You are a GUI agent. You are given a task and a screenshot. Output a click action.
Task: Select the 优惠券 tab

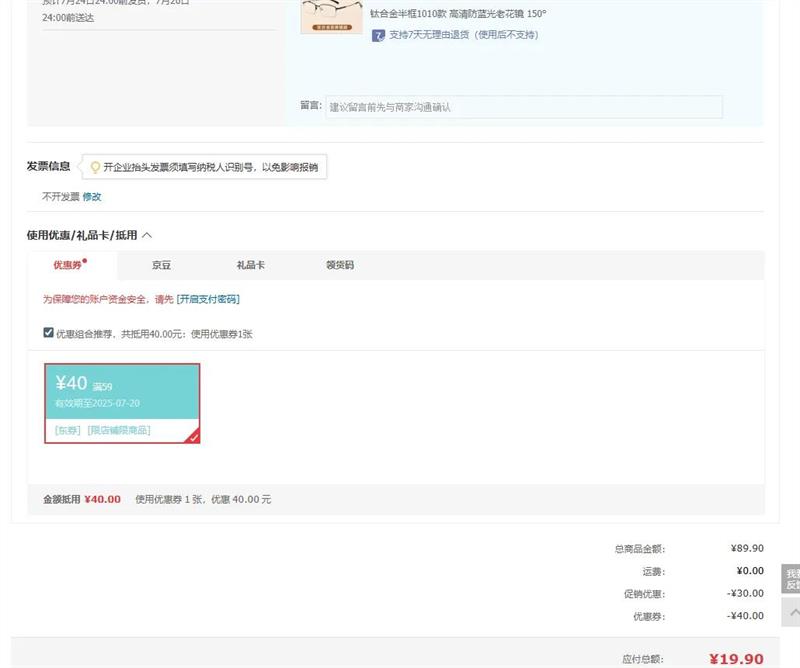[68, 265]
